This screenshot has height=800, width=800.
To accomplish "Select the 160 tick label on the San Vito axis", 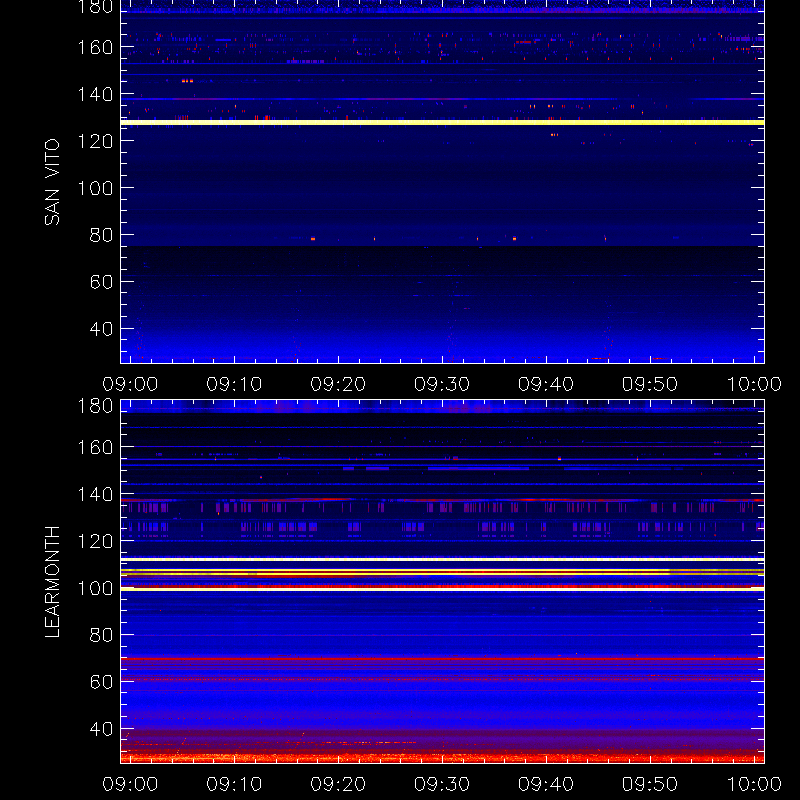I will point(95,47).
